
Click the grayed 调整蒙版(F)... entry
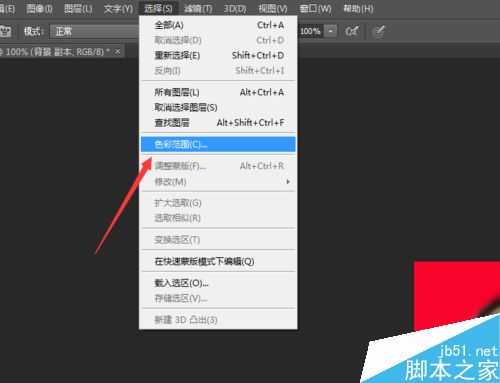(x=218, y=166)
